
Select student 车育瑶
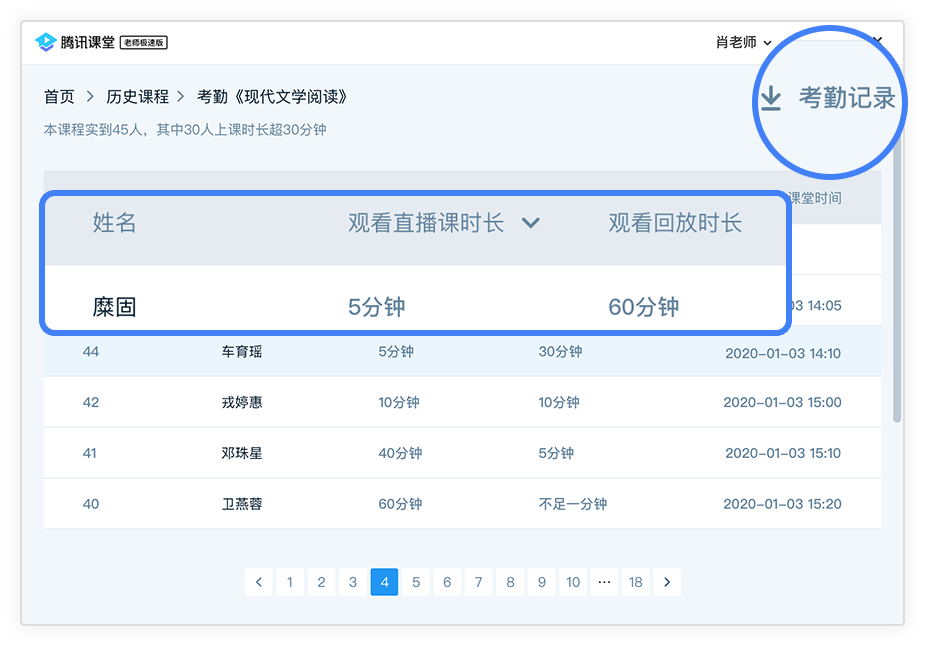(x=242, y=352)
